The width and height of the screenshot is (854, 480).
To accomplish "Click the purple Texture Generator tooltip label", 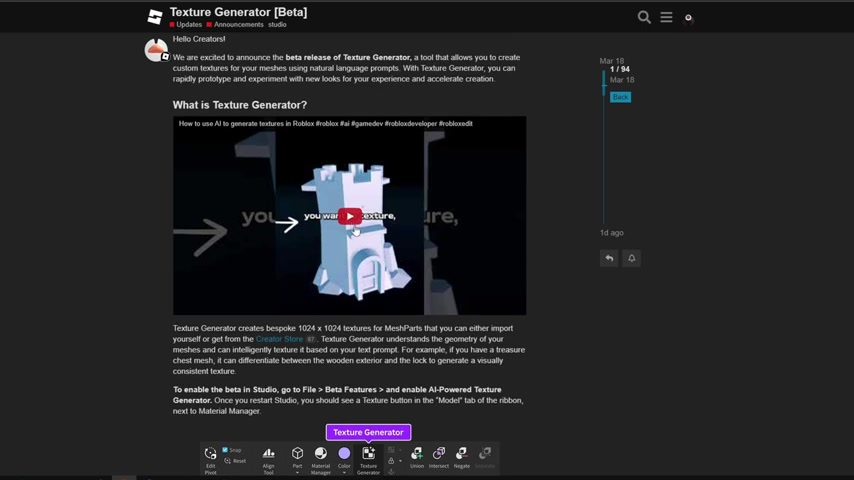I will [368, 433].
